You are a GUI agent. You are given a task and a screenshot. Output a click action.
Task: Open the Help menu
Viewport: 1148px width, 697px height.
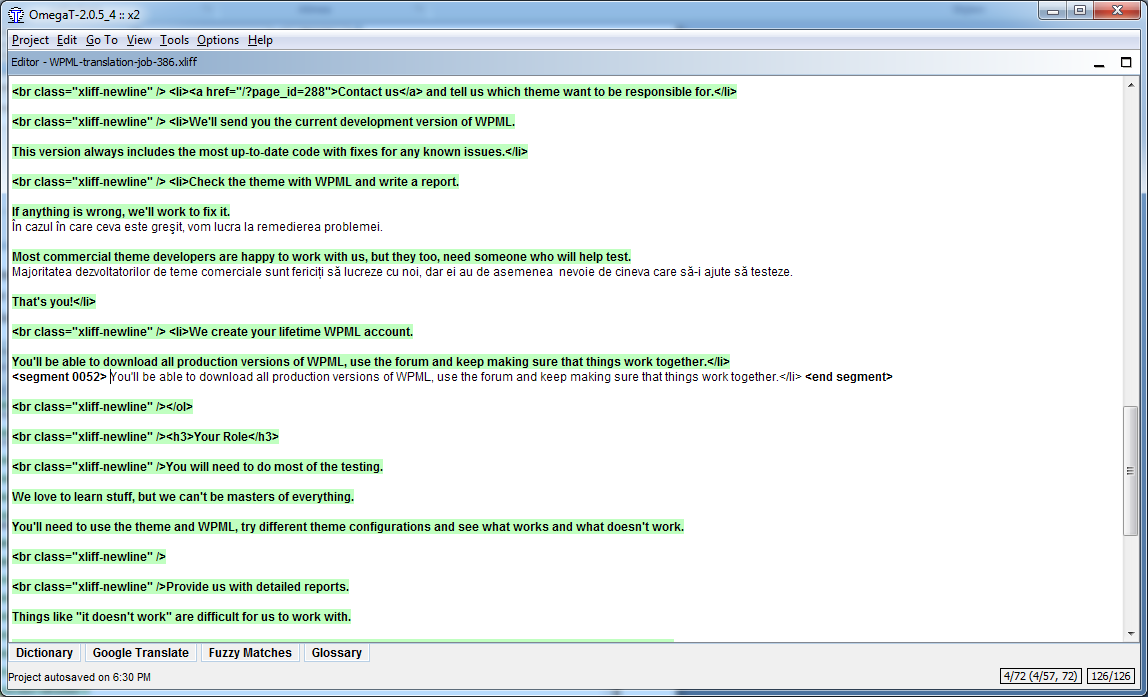pos(260,40)
